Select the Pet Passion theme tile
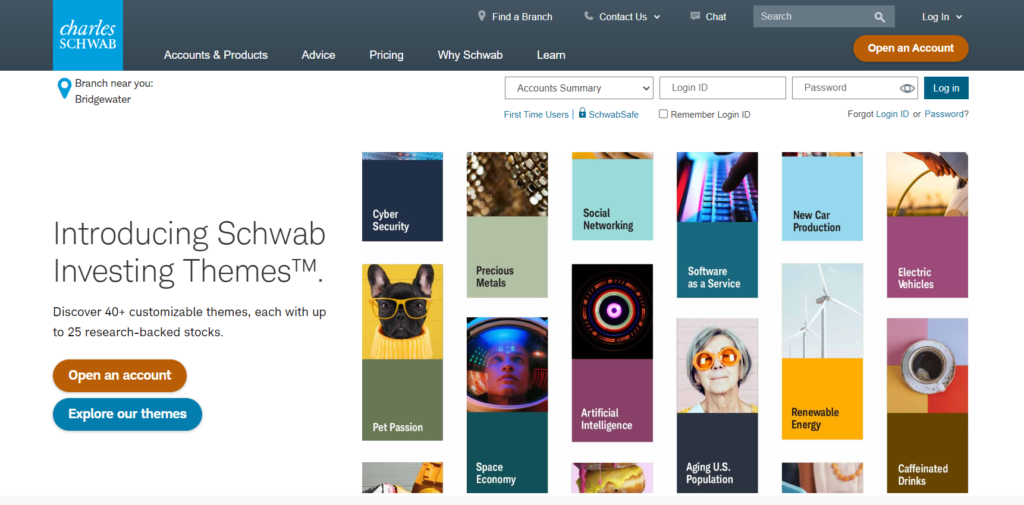This screenshot has height=505, width=1024. [402, 352]
